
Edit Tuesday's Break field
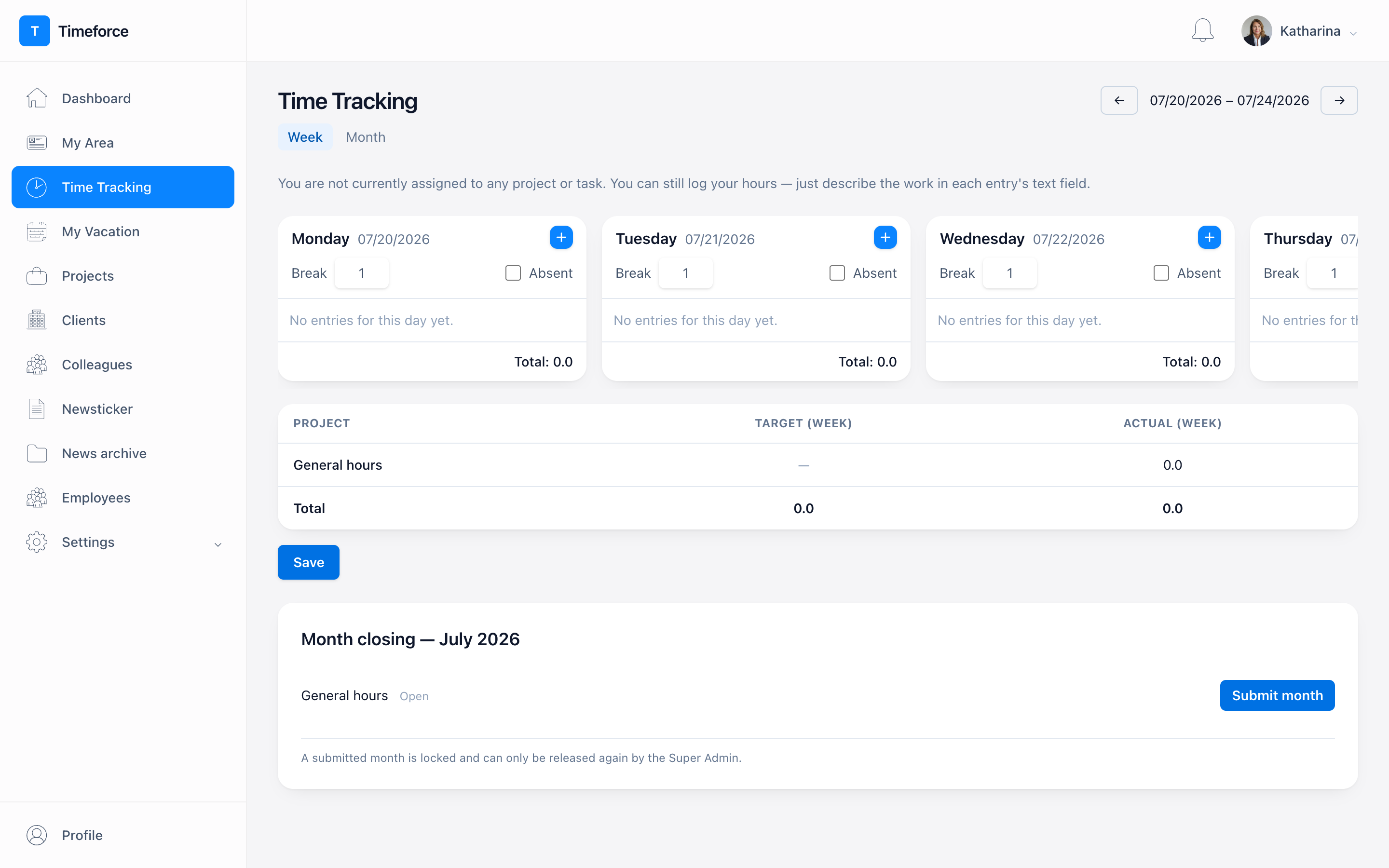pyautogui.click(x=686, y=273)
